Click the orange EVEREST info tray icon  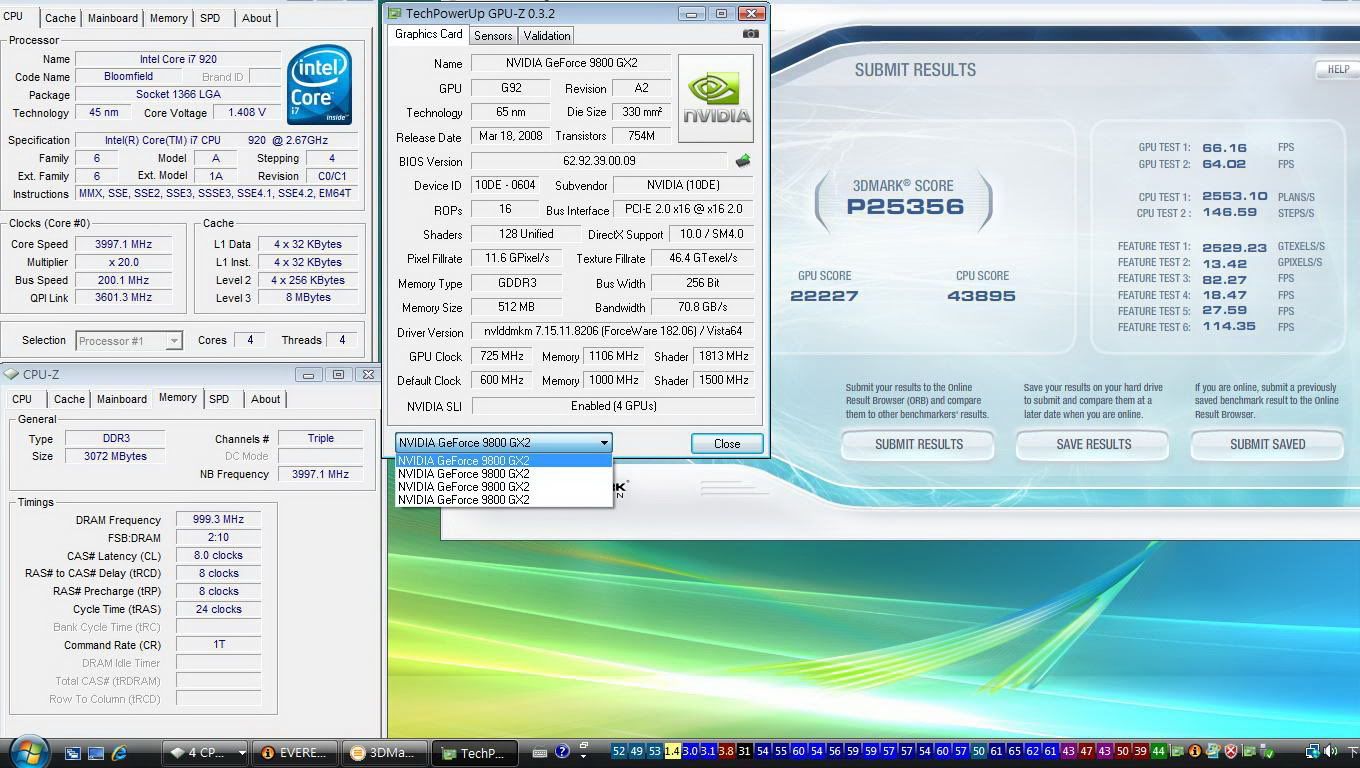[x=1194, y=751]
